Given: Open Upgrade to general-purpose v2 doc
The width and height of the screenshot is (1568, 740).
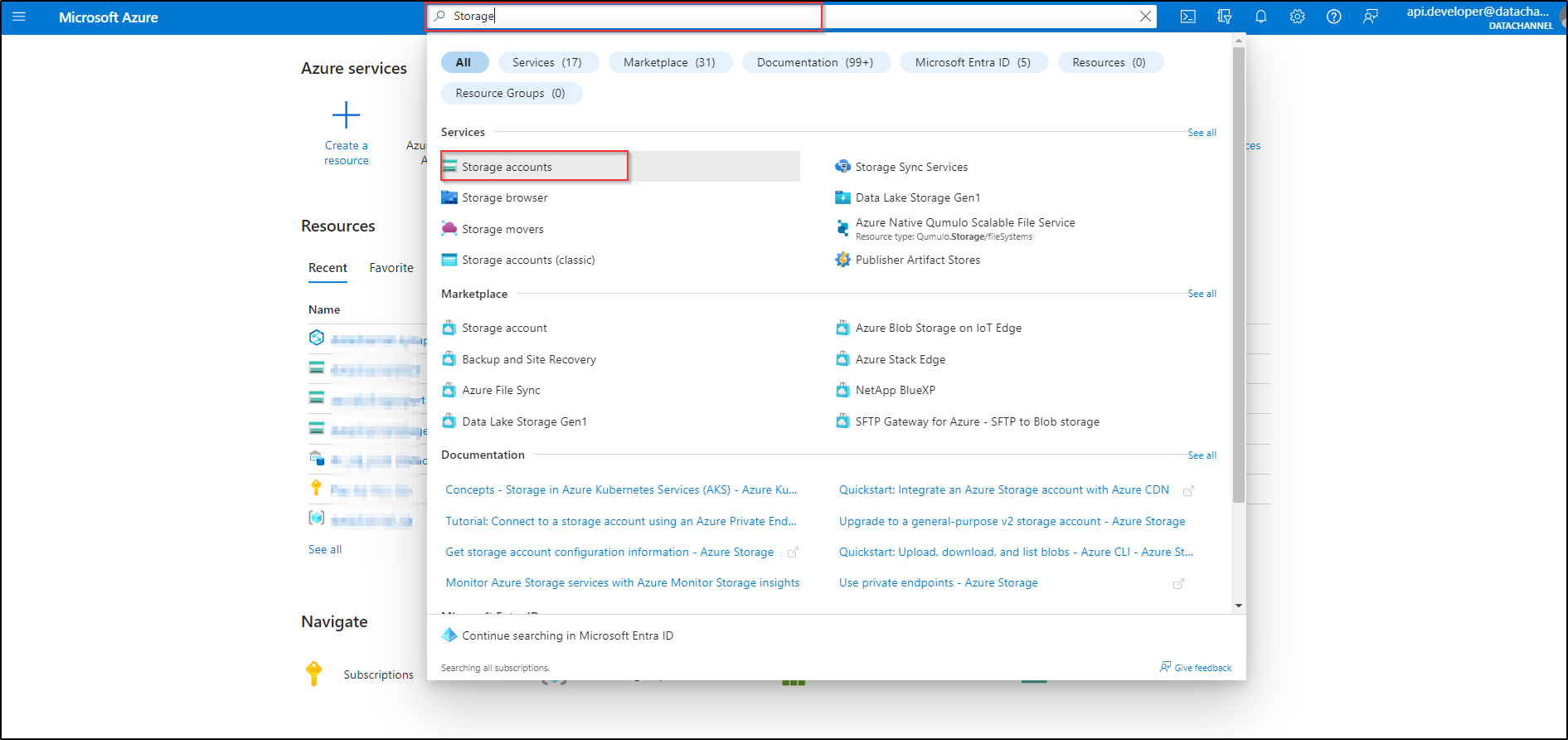Looking at the screenshot, I should (x=1012, y=521).
